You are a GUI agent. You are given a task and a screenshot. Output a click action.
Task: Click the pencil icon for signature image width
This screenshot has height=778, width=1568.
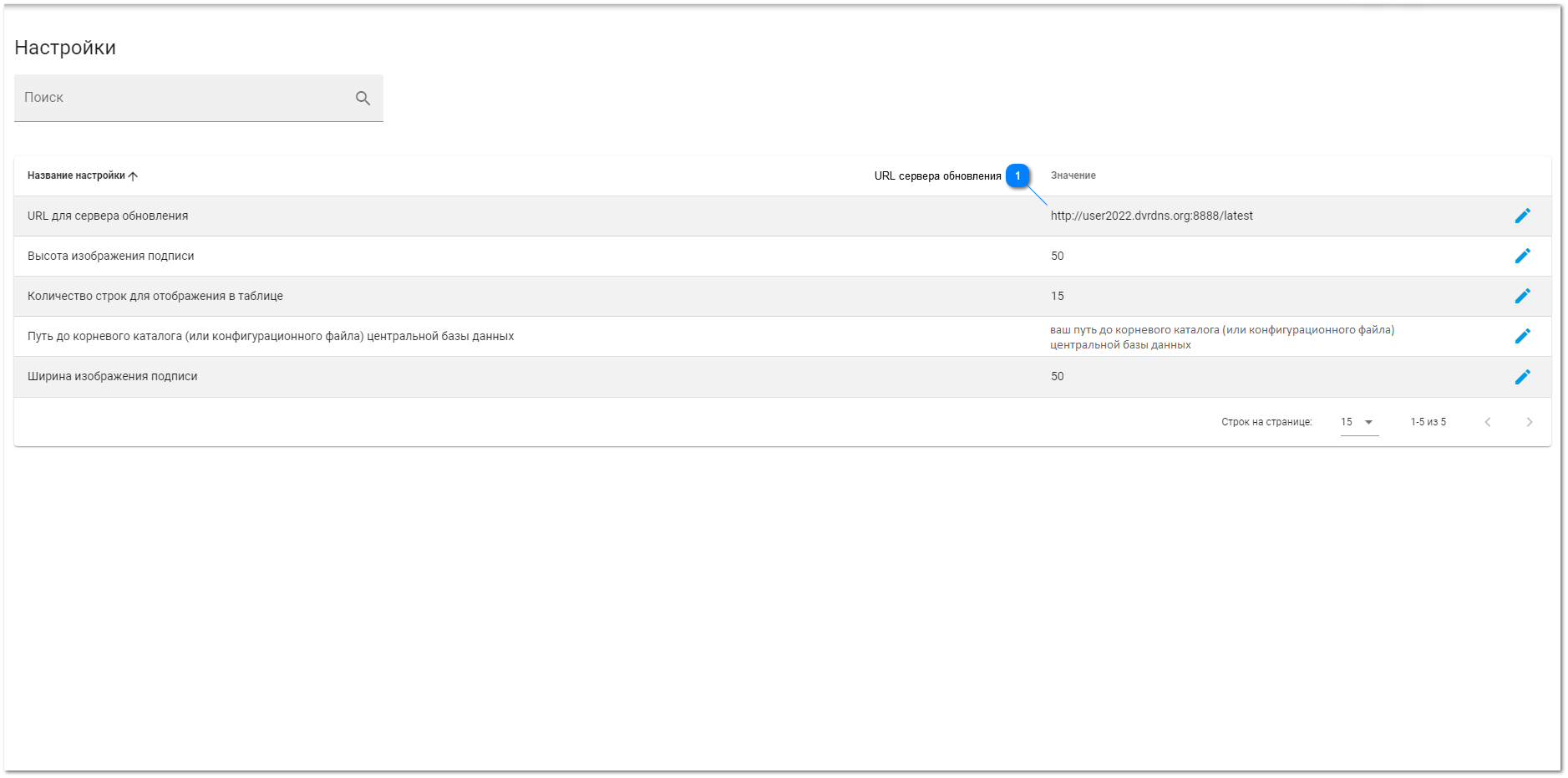coord(1522,377)
